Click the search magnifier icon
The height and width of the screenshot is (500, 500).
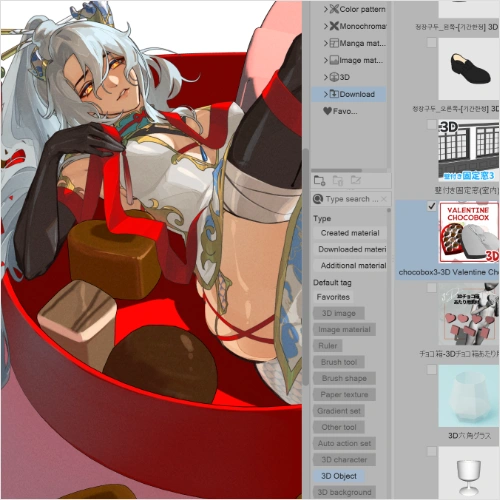(x=318, y=199)
